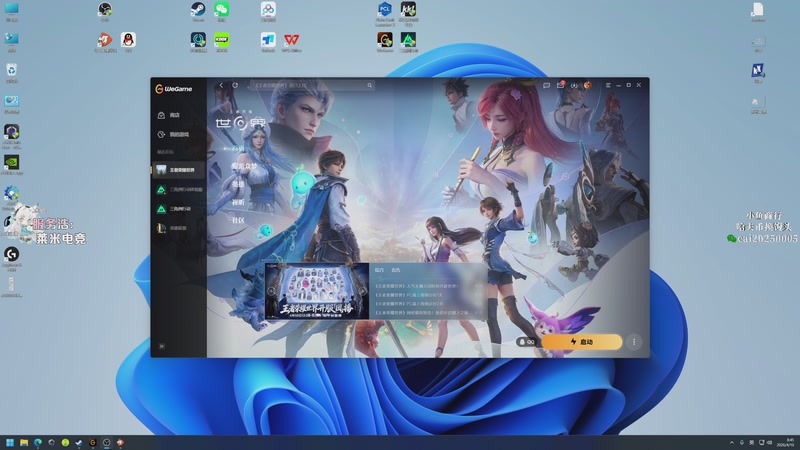Open the WPS Office desktop shortcut
800x450 pixels.
(291, 40)
